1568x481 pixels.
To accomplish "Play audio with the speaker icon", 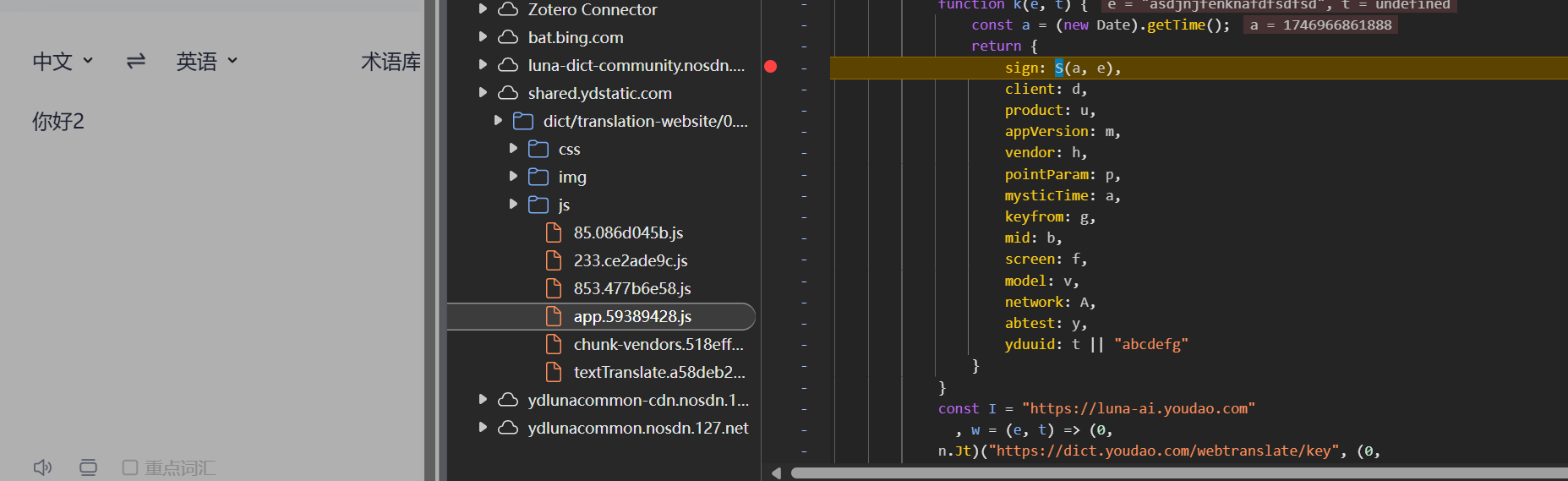I will (42, 467).
